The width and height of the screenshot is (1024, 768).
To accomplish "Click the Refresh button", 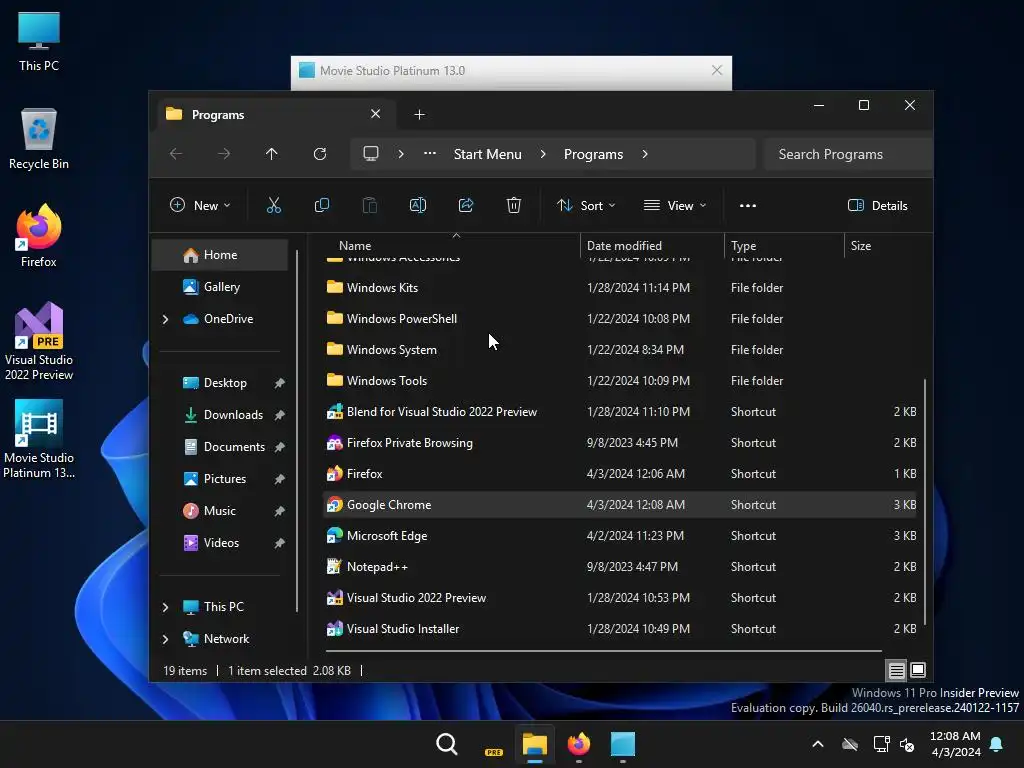I will [319, 154].
